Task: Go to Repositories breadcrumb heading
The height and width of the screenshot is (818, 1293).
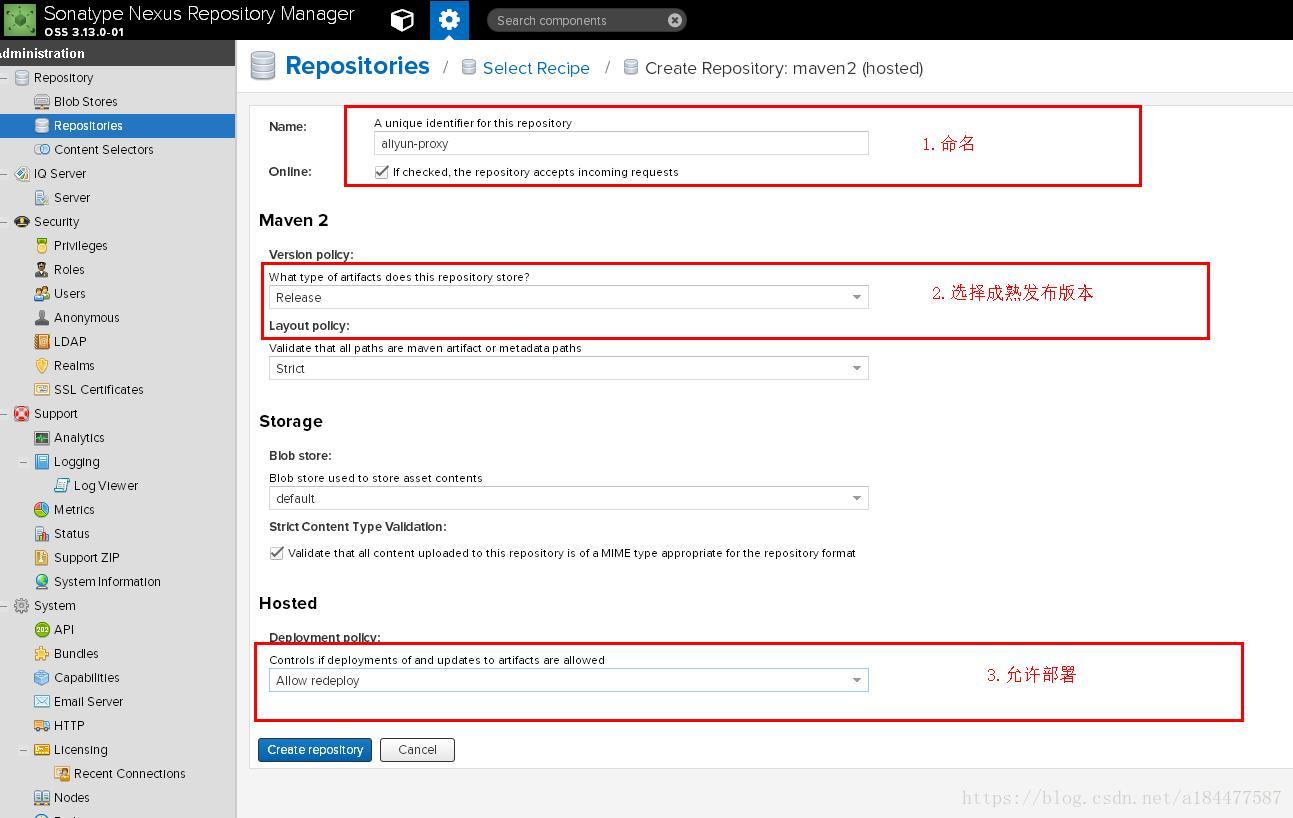Action: click(357, 66)
